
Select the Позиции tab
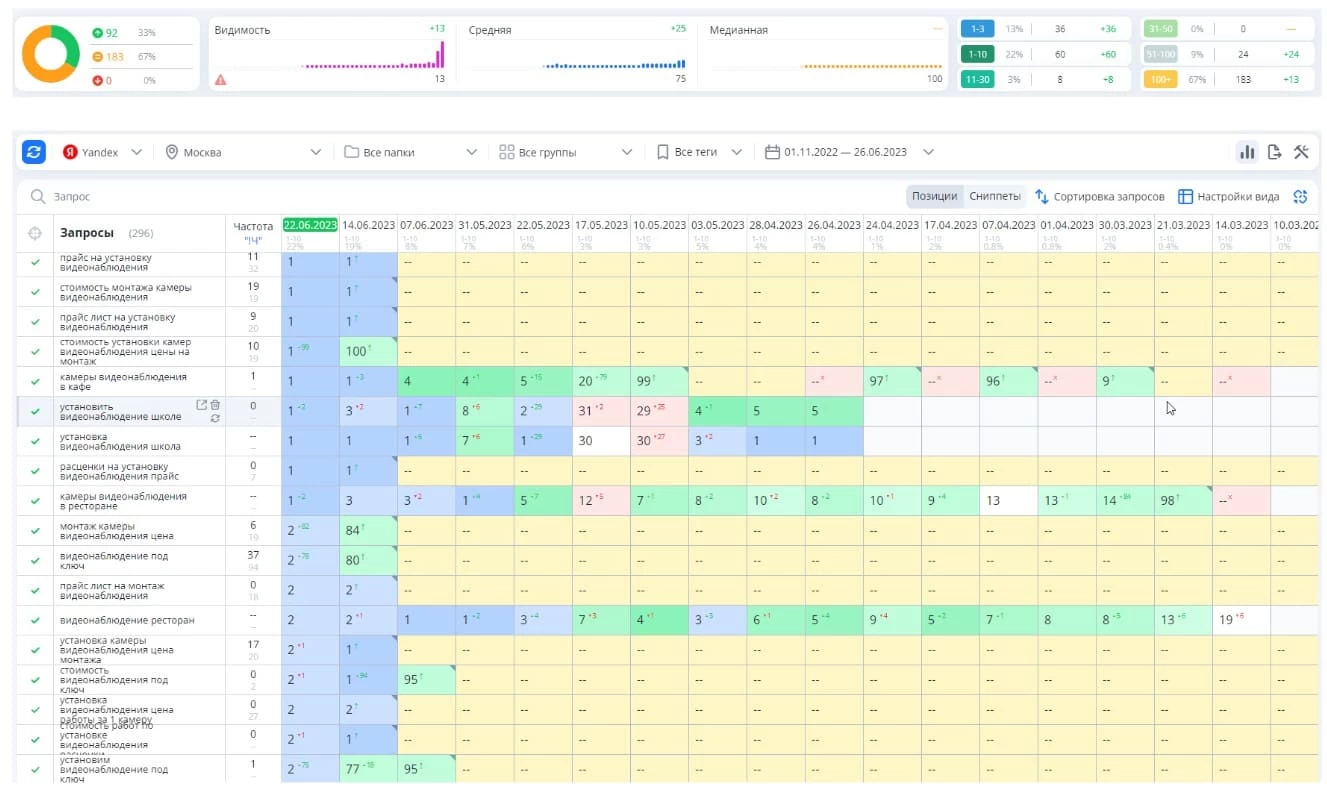click(935, 196)
